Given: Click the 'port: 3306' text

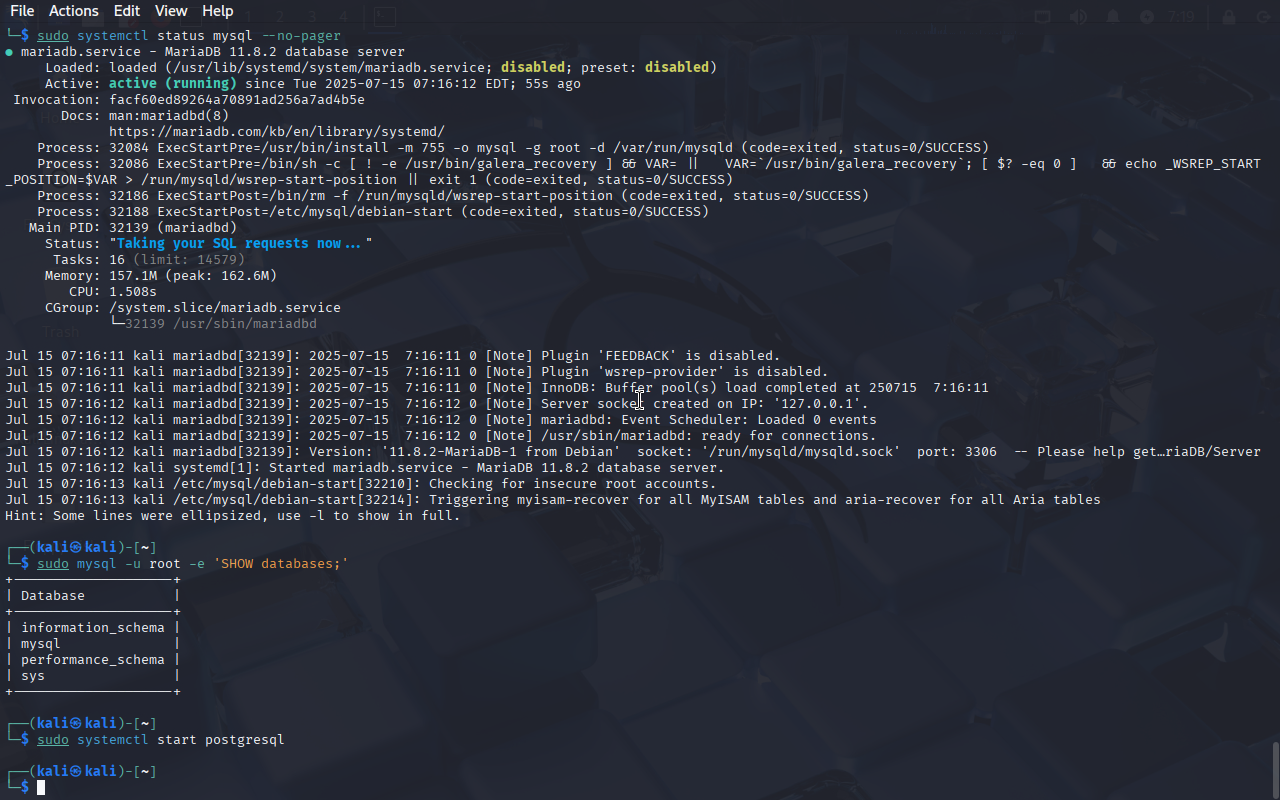Looking at the screenshot, I should pyautogui.click(x=957, y=452).
